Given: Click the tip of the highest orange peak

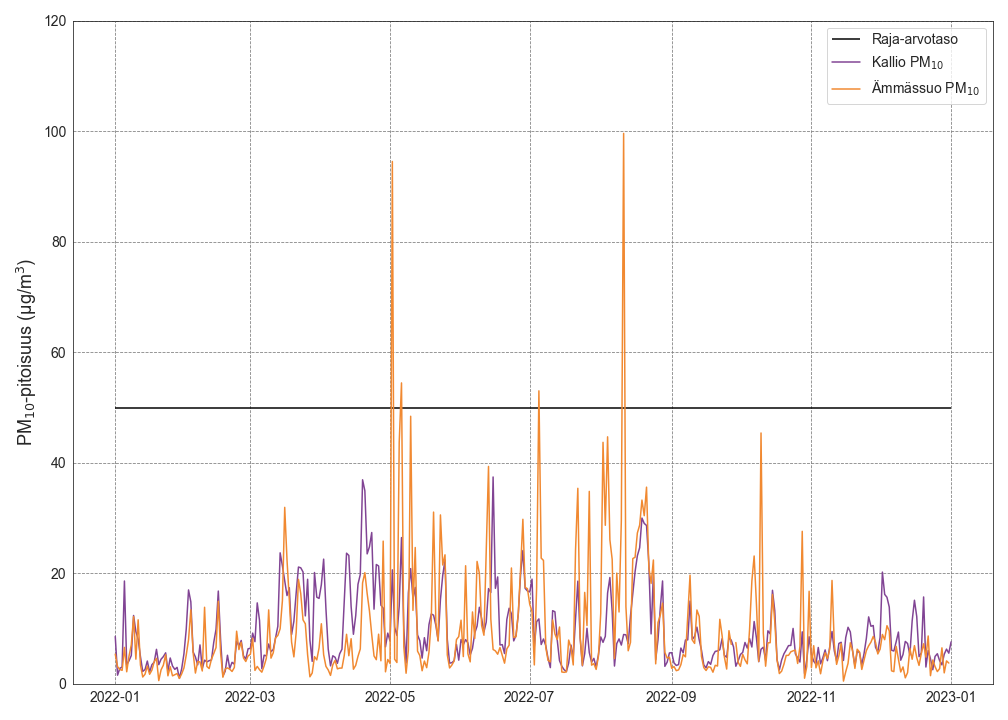Looking at the screenshot, I should click(623, 133).
